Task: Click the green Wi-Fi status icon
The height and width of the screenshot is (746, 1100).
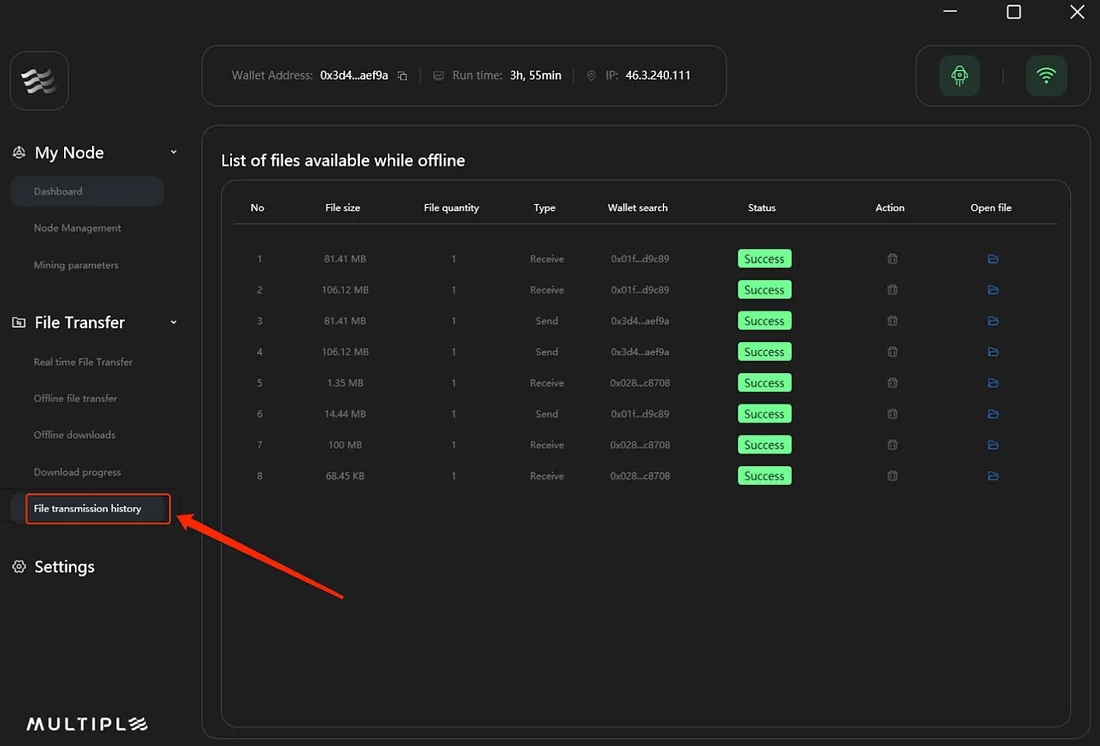Action: click(1046, 76)
